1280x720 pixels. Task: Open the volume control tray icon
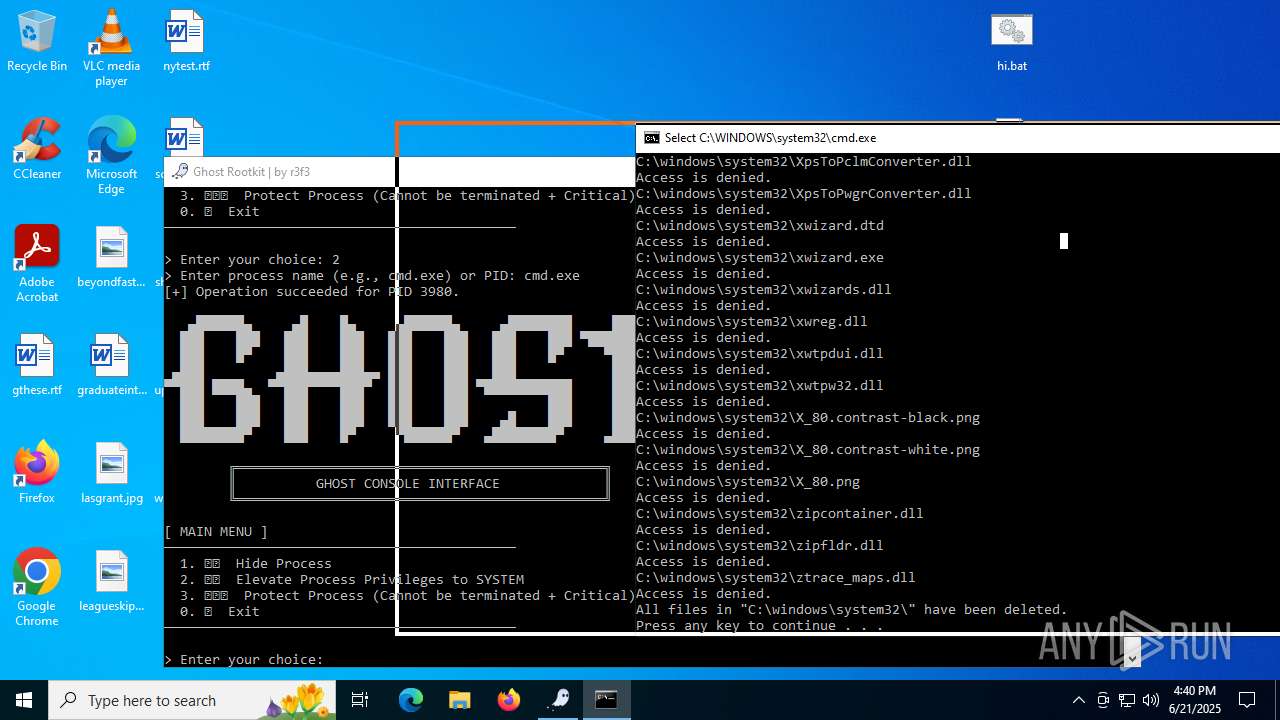pyautogui.click(x=1151, y=700)
